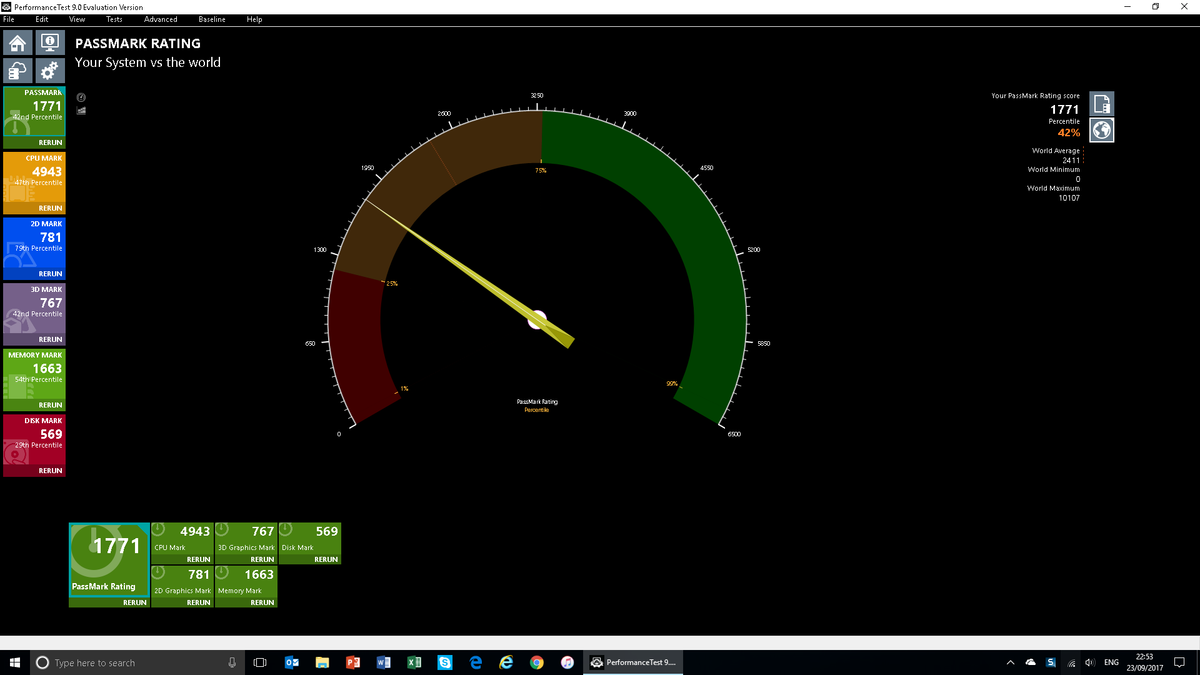The image size is (1200, 675).
Task: Click the 'Your System vs the world' subtitle
Action: (148, 62)
